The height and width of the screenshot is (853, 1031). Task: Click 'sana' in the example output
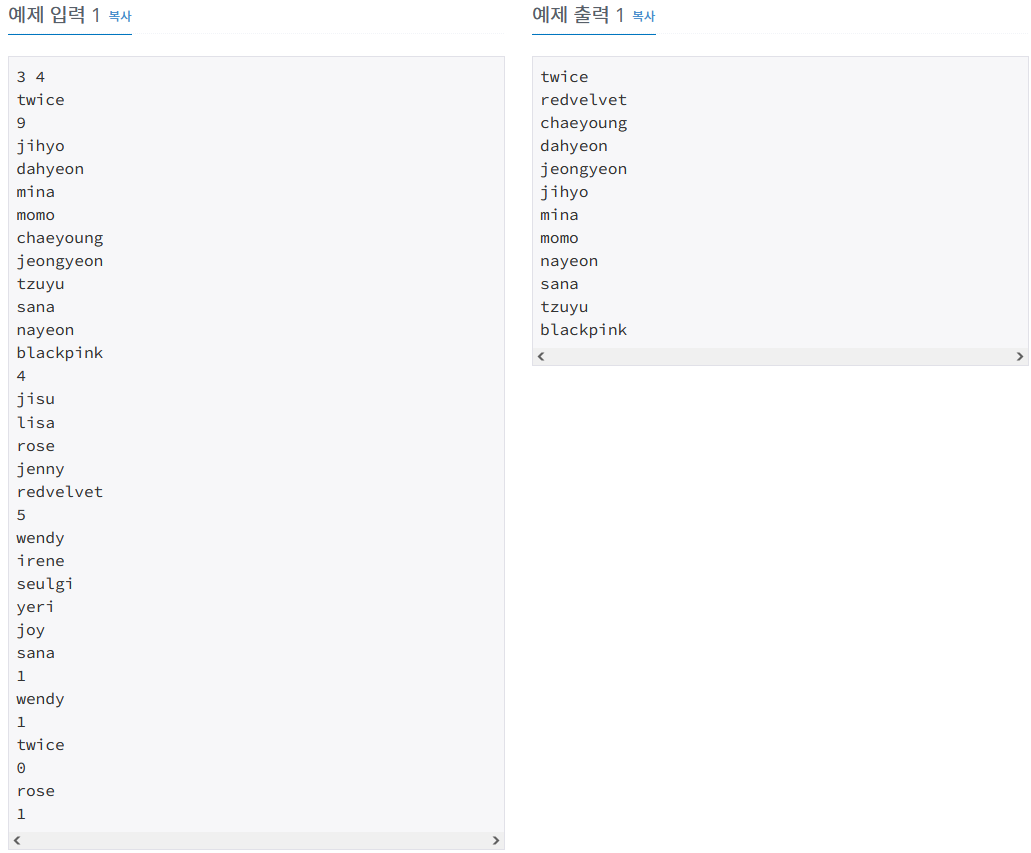(560, 284)
